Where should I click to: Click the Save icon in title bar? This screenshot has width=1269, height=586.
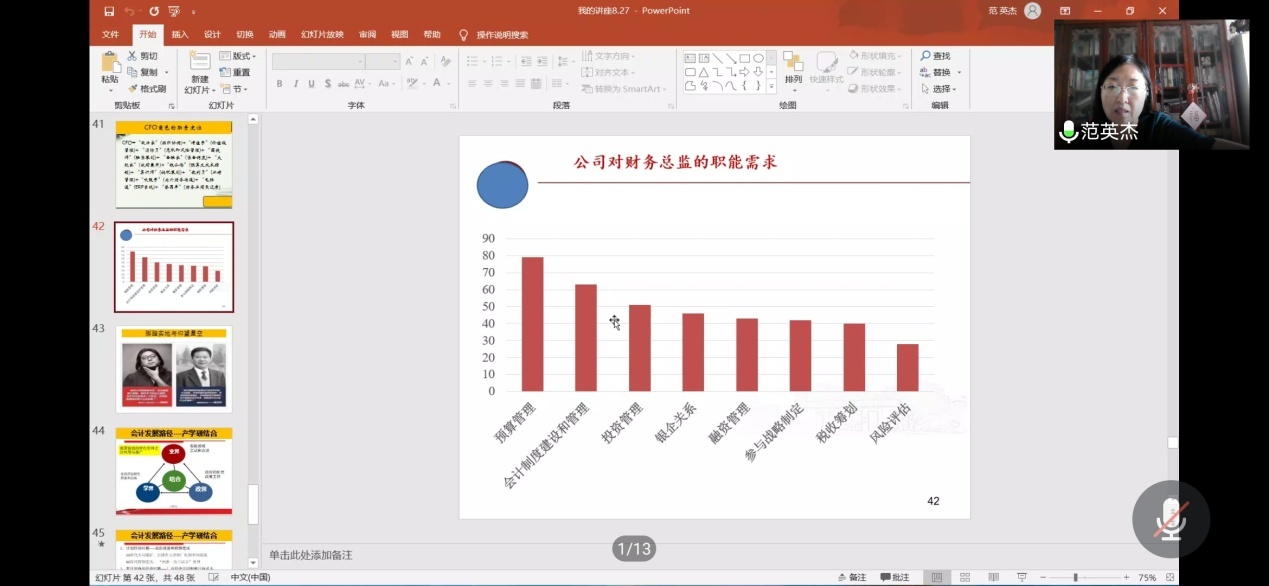click(x=109, y=11)
